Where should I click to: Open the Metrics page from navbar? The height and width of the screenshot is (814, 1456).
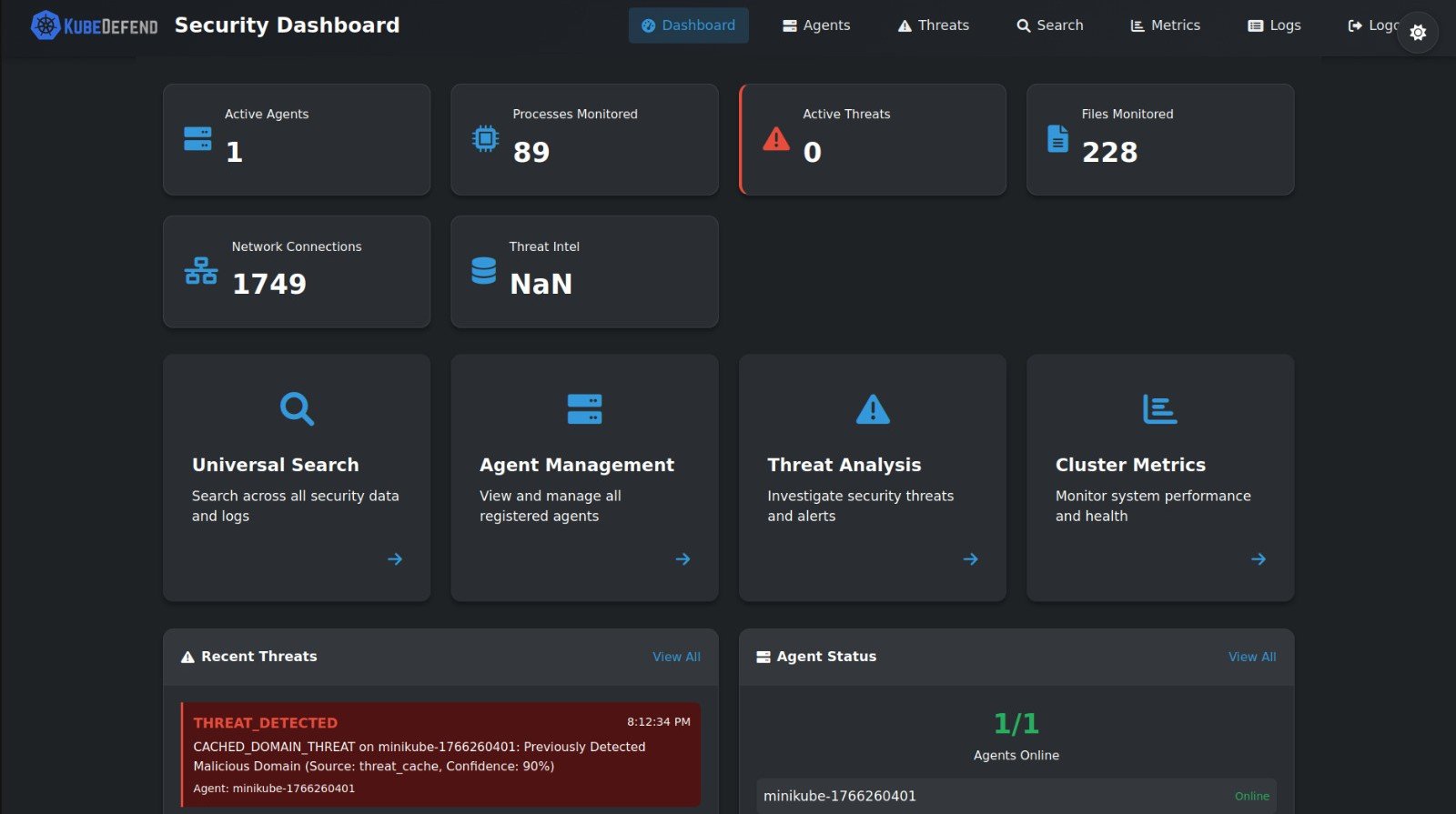click(x=1165, y=25)
